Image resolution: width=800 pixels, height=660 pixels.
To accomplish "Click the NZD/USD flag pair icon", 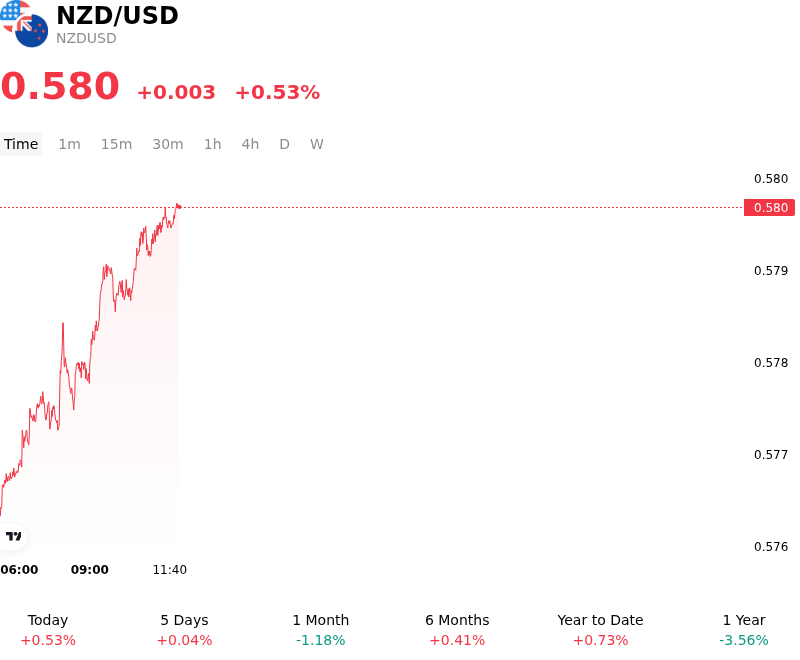I will click(x=24, y=23).
